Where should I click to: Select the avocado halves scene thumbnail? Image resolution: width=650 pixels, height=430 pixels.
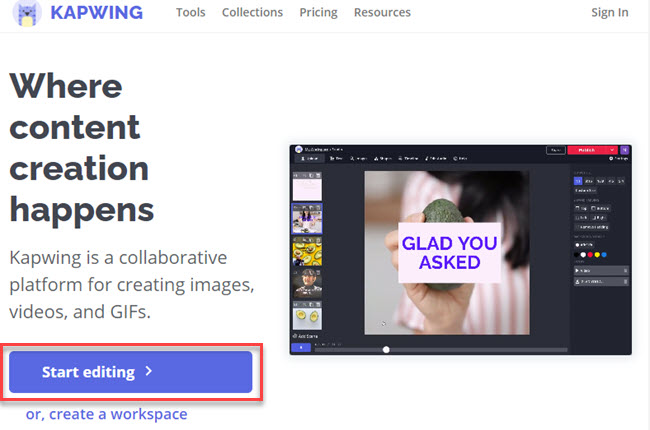(305, 318)
